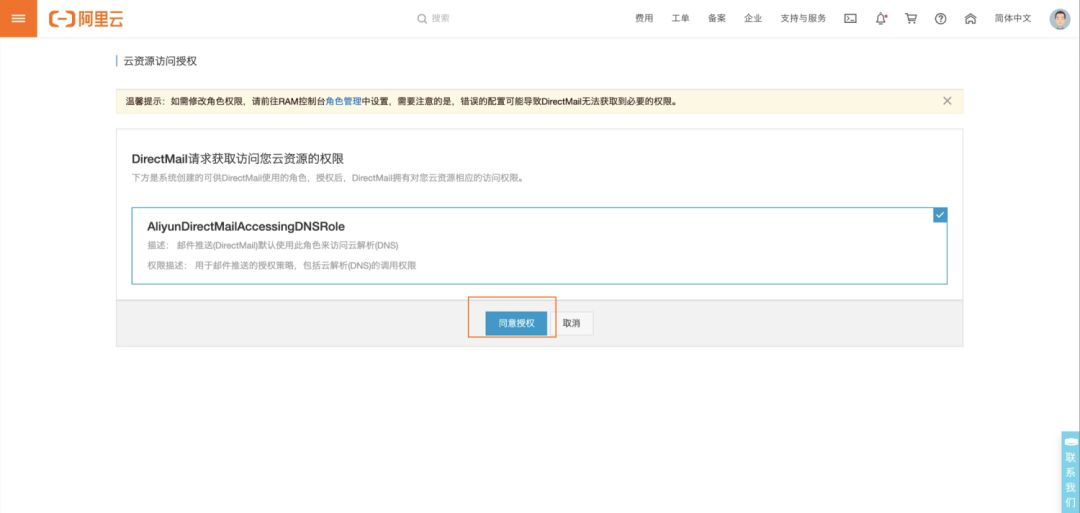Open the 企业 menu

[753, 19]
